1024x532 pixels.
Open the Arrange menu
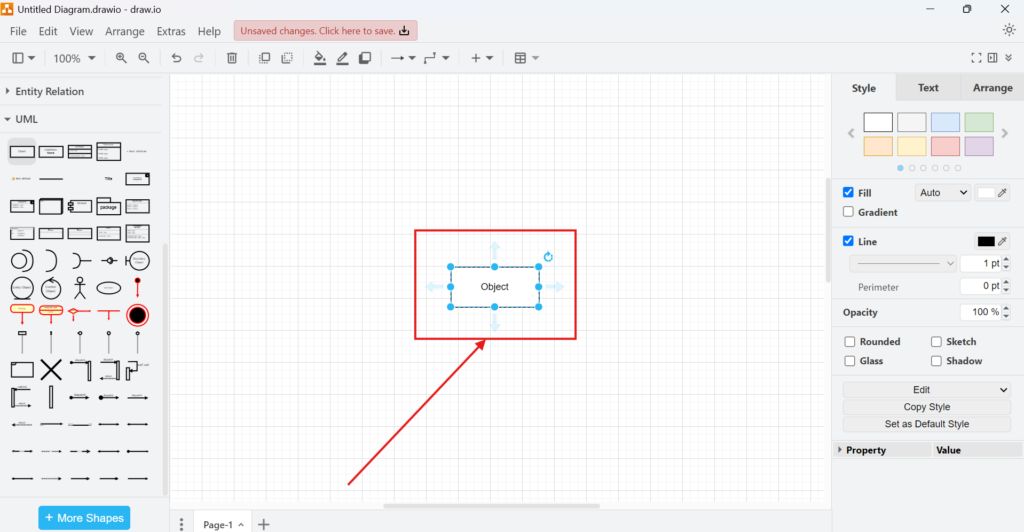125,31
